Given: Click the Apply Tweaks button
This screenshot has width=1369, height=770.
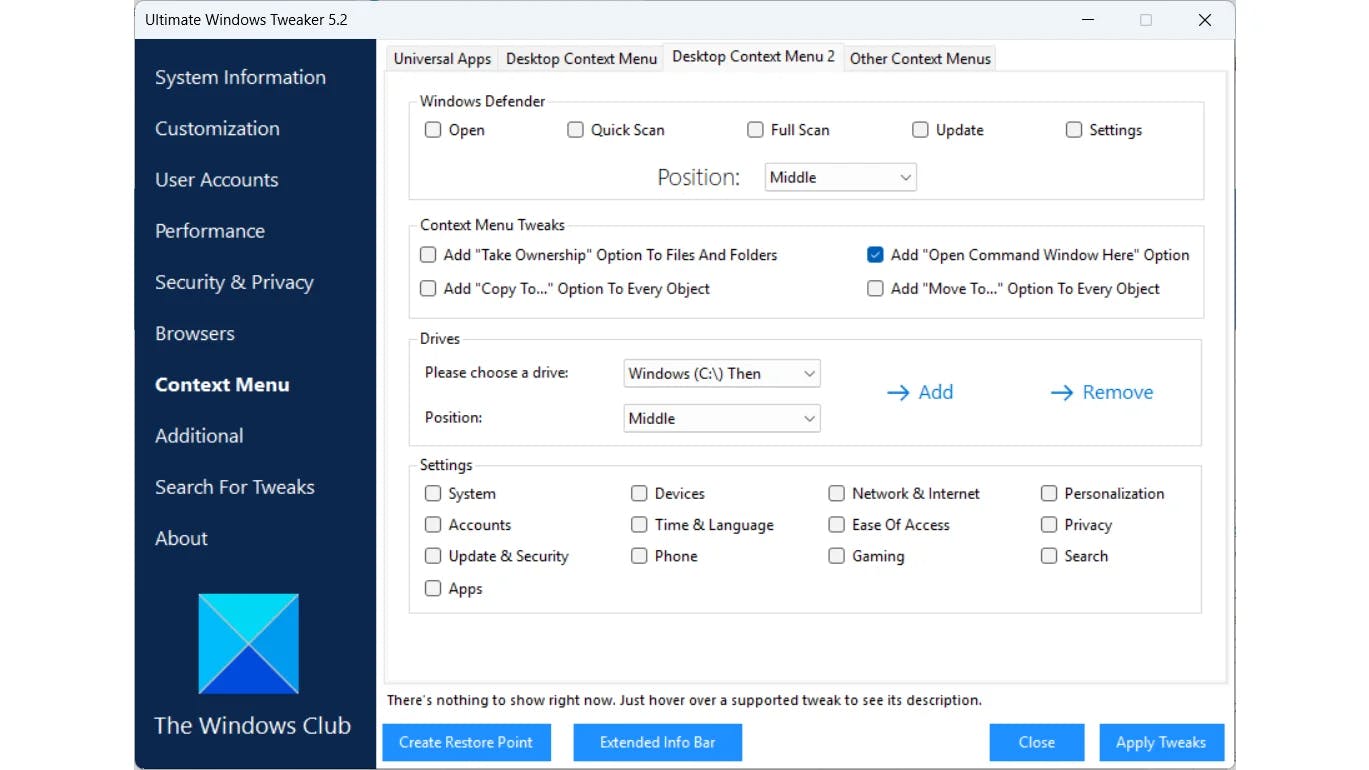Looking at the screenshot, I should 1161,742.
